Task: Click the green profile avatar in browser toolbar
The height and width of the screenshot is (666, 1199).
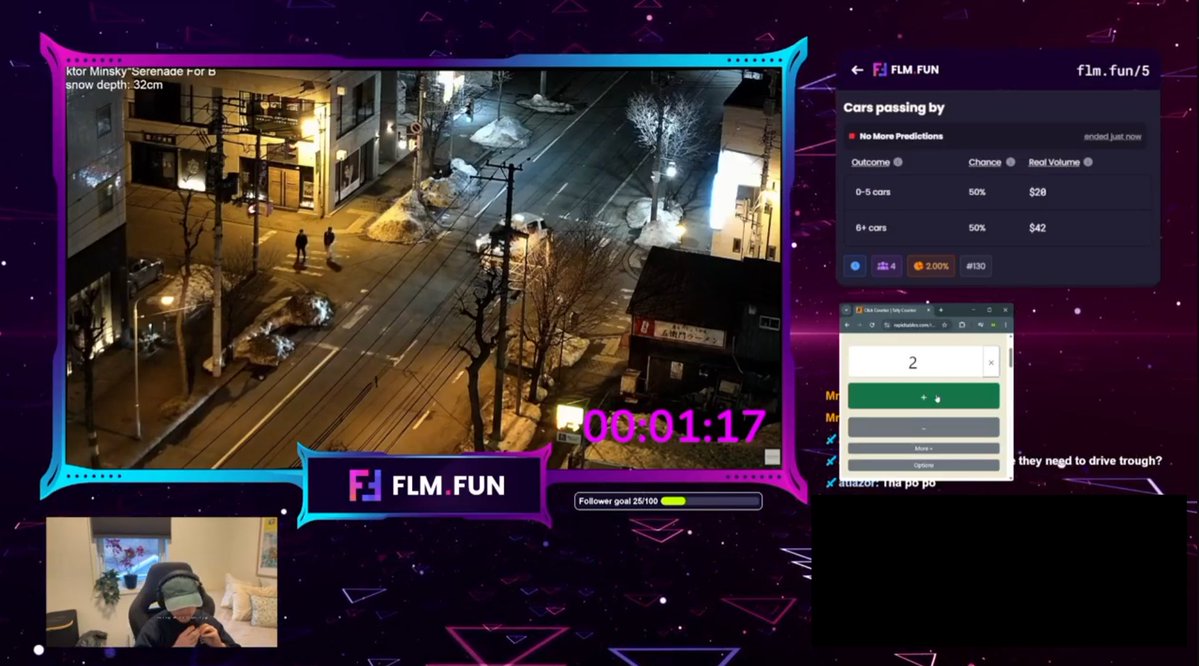Action: pyautogui.click(x=993, y=325)
